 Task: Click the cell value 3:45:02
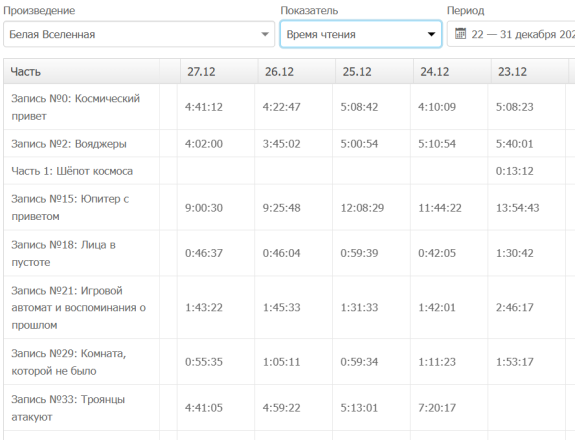coord(281,144)
